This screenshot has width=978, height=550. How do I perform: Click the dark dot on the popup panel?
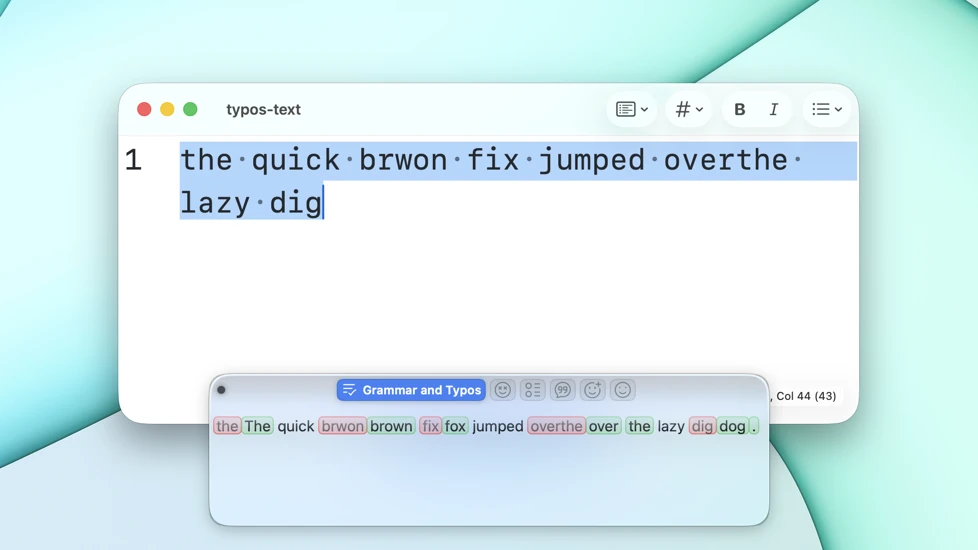pyautogui.click(x=221, y=390)
